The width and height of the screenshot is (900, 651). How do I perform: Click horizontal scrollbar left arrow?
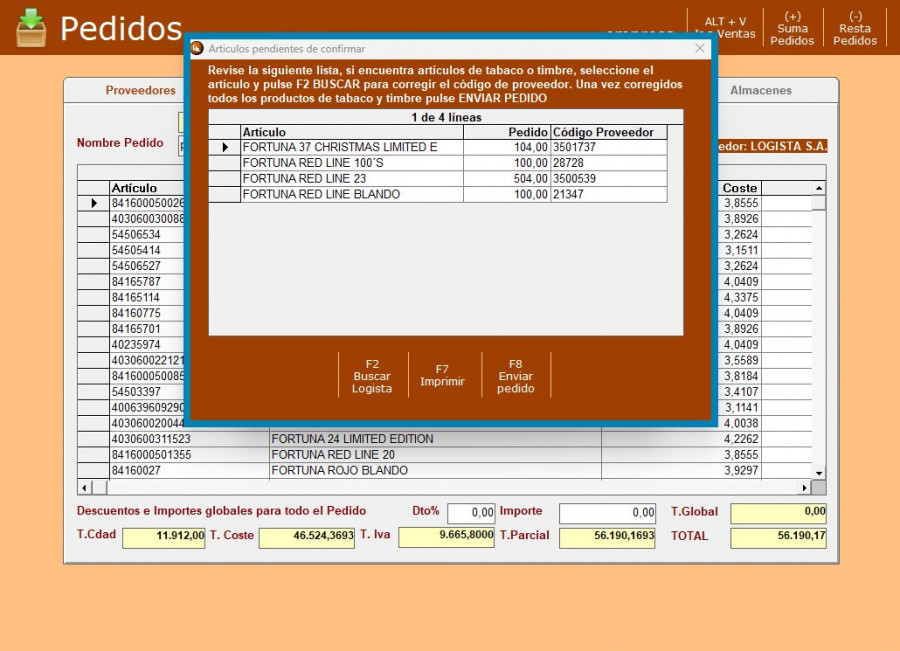click(x=85, y=487)
